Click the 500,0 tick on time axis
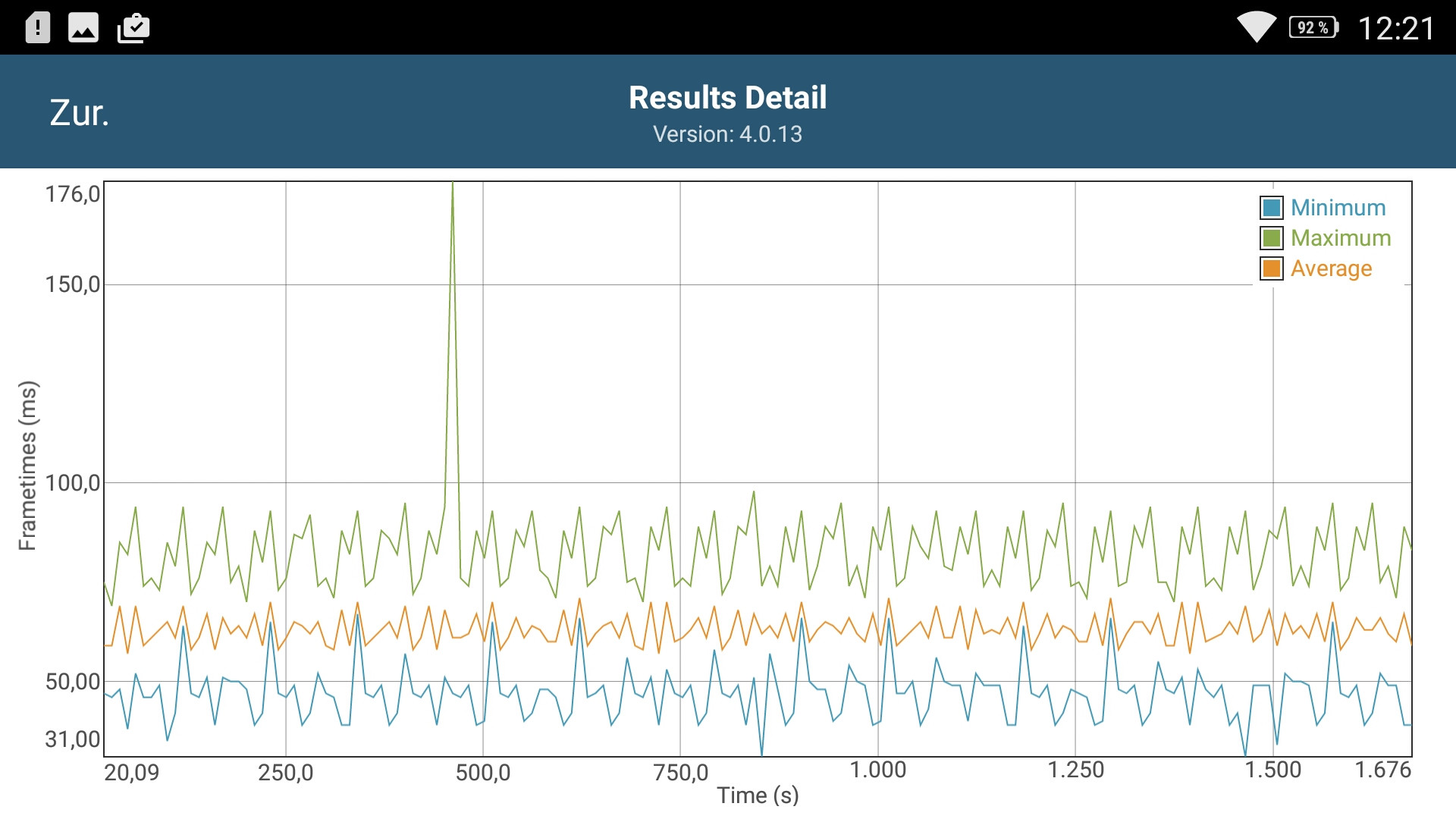This screenshot has width=1456, height=819. pos(483,773)
